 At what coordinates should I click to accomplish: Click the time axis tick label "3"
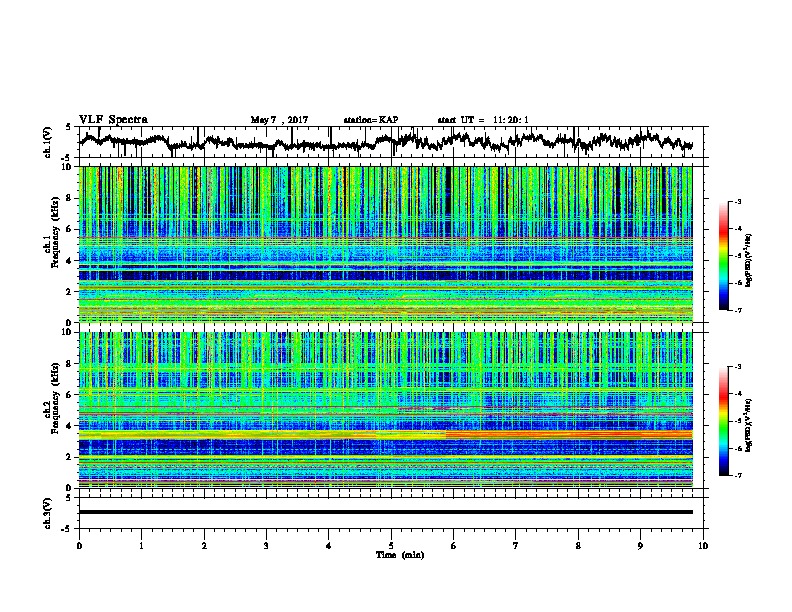point(266,546)
